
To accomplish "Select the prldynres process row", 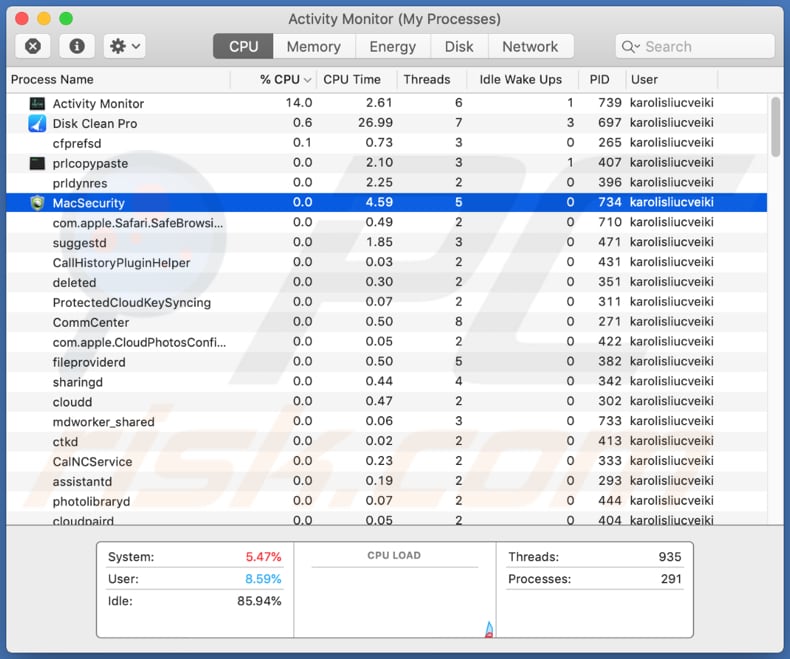I will [387, 183].
